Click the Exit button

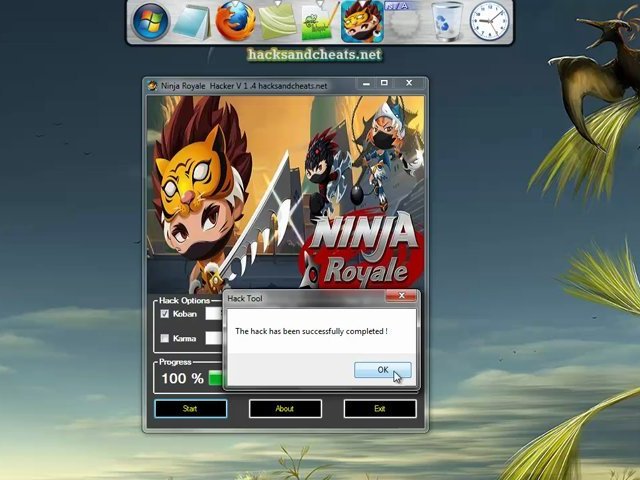pos(379,408)
